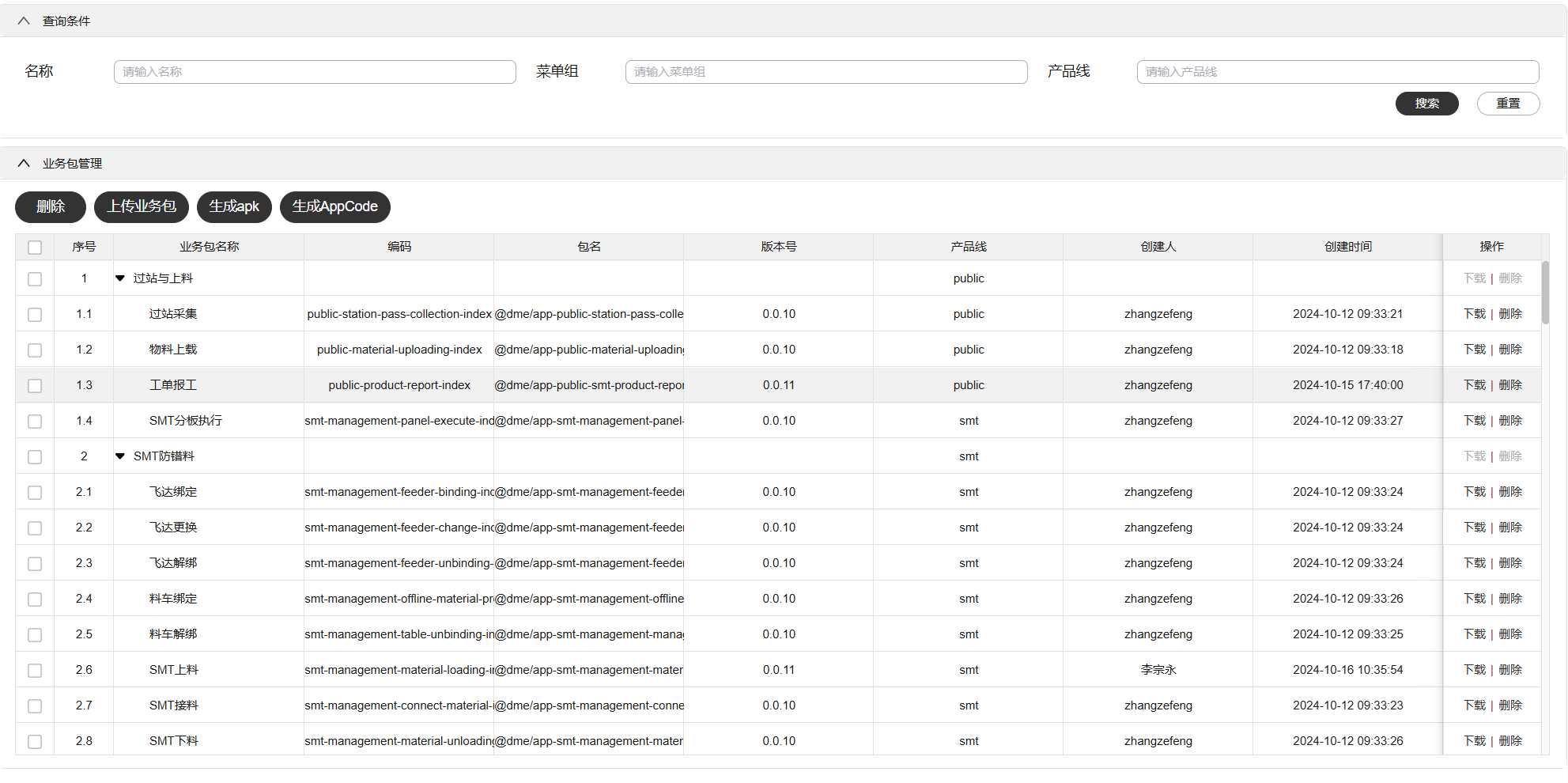Click the table's vertical scrollbar thumb

(1545, 293)
